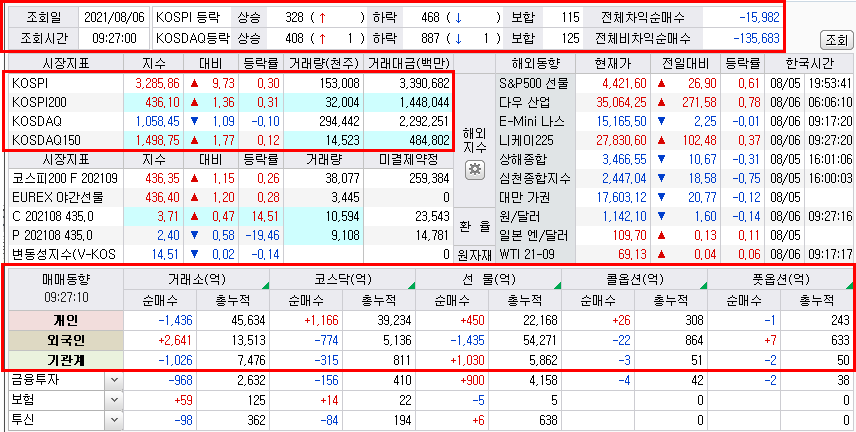Click the 일본 엔/달러 row label

tap(533, 236)
